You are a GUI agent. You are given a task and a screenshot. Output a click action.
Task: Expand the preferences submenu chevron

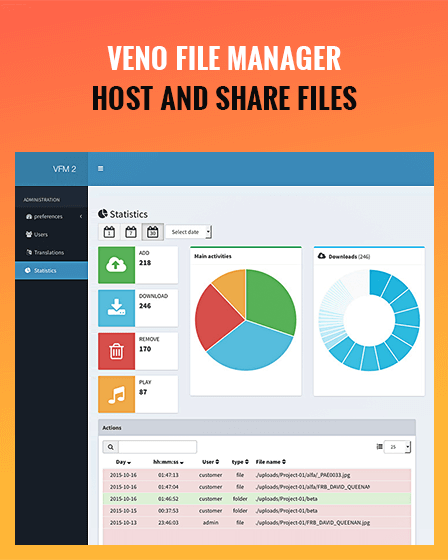click(81, 216)
